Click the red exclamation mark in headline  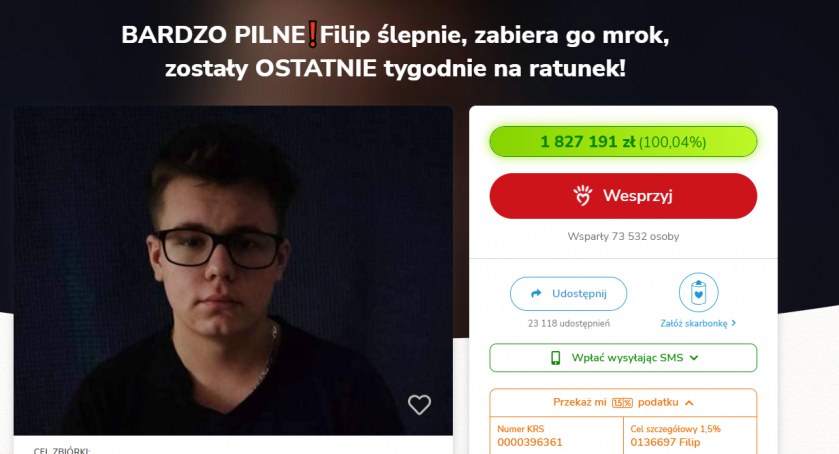coord(313,35)
